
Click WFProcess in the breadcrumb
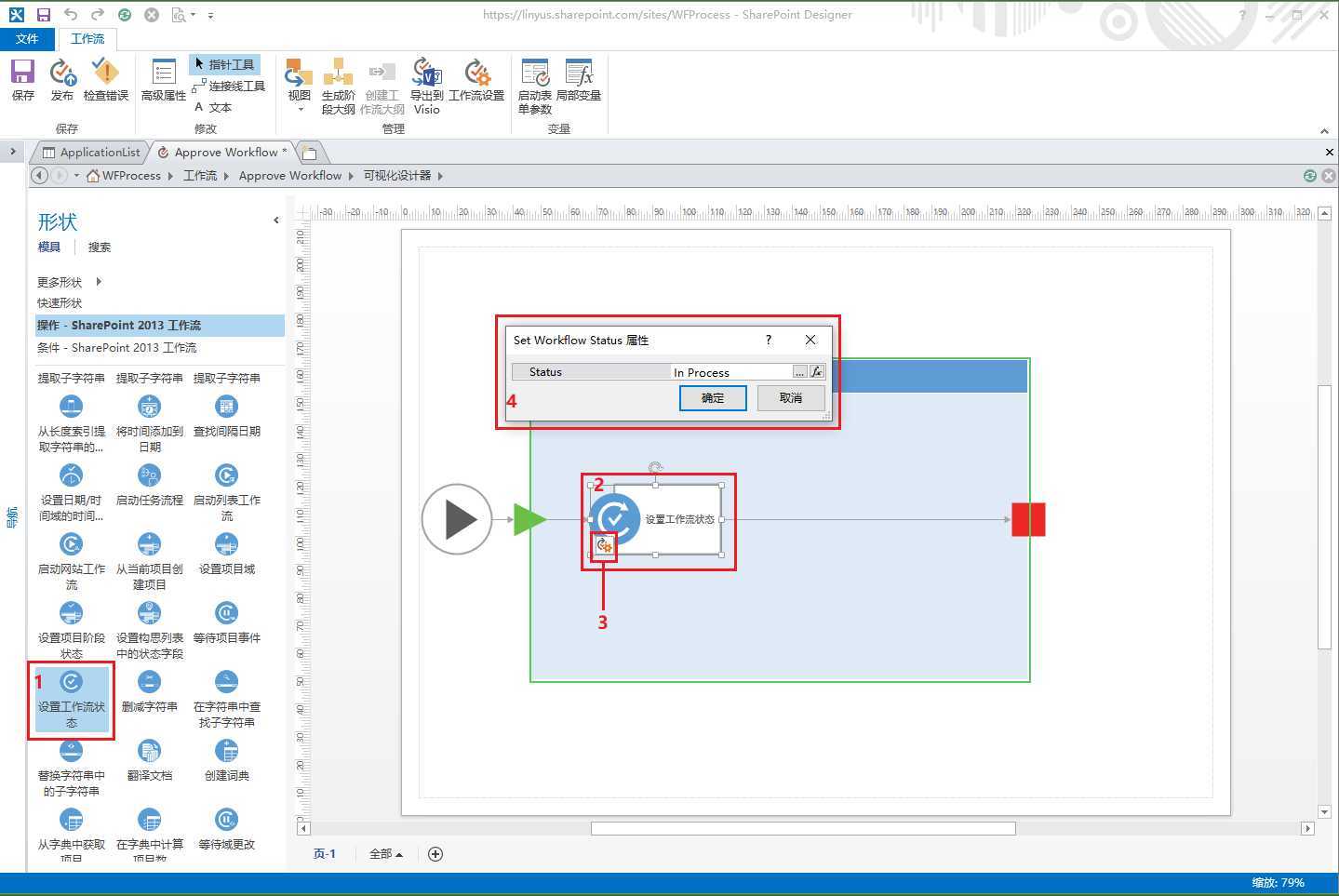click(131, 175)
